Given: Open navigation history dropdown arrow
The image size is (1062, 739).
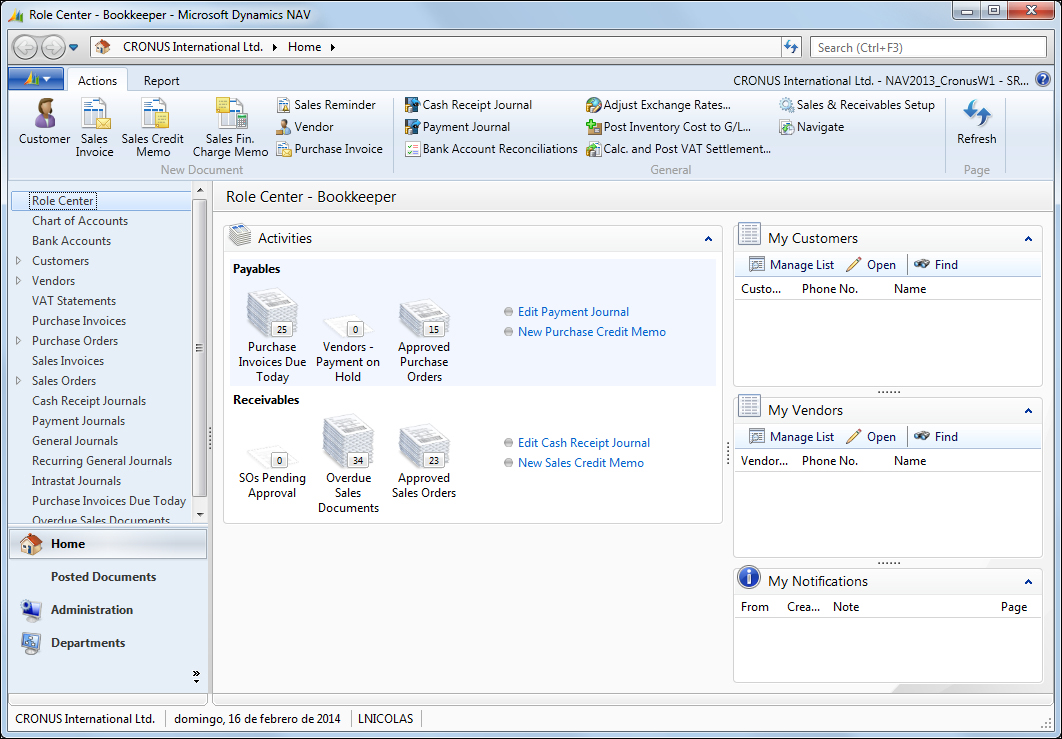Looking at the screenshot, I should click(x=73, y=47).
